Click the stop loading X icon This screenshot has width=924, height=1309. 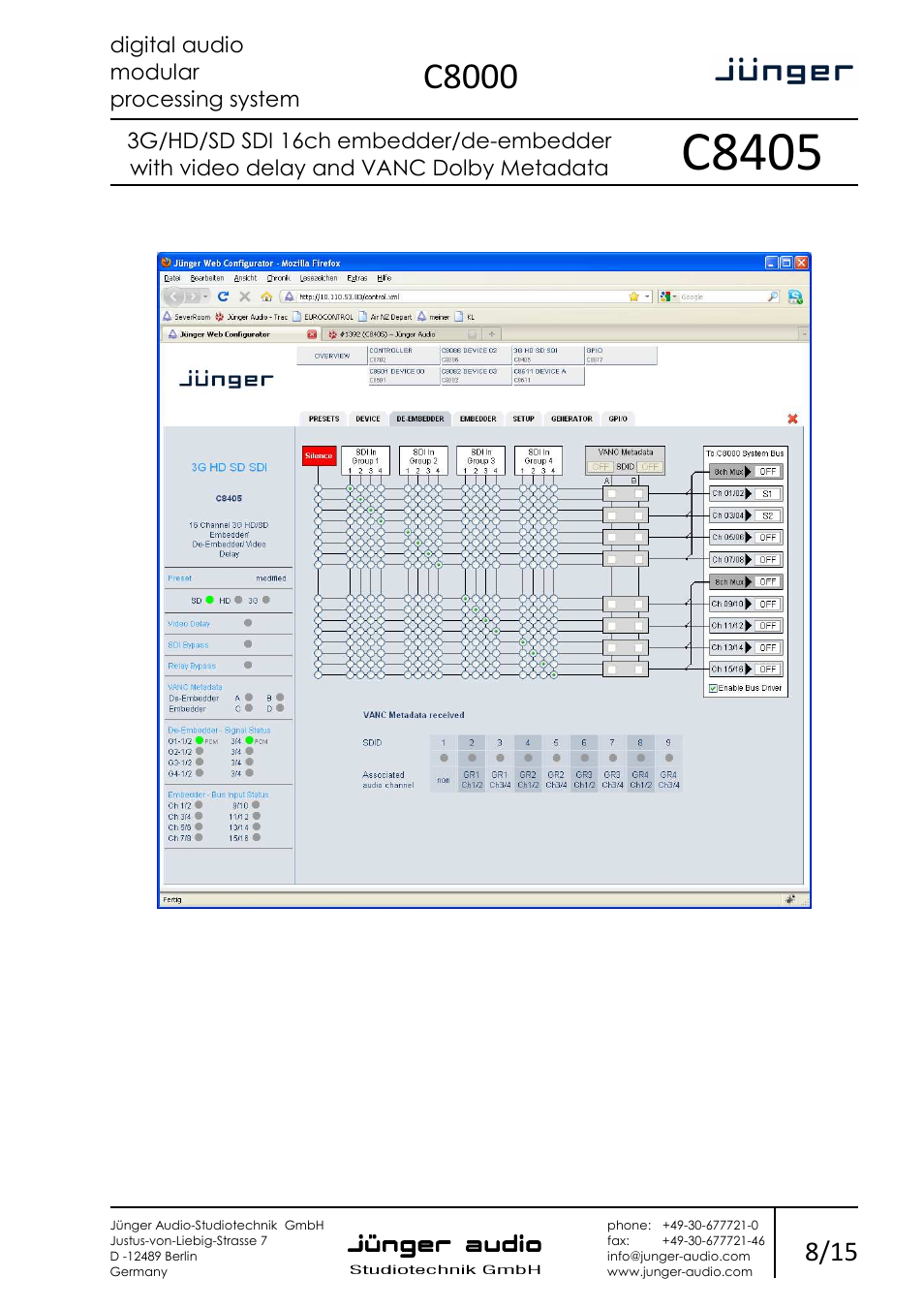[x=244, y=296]
